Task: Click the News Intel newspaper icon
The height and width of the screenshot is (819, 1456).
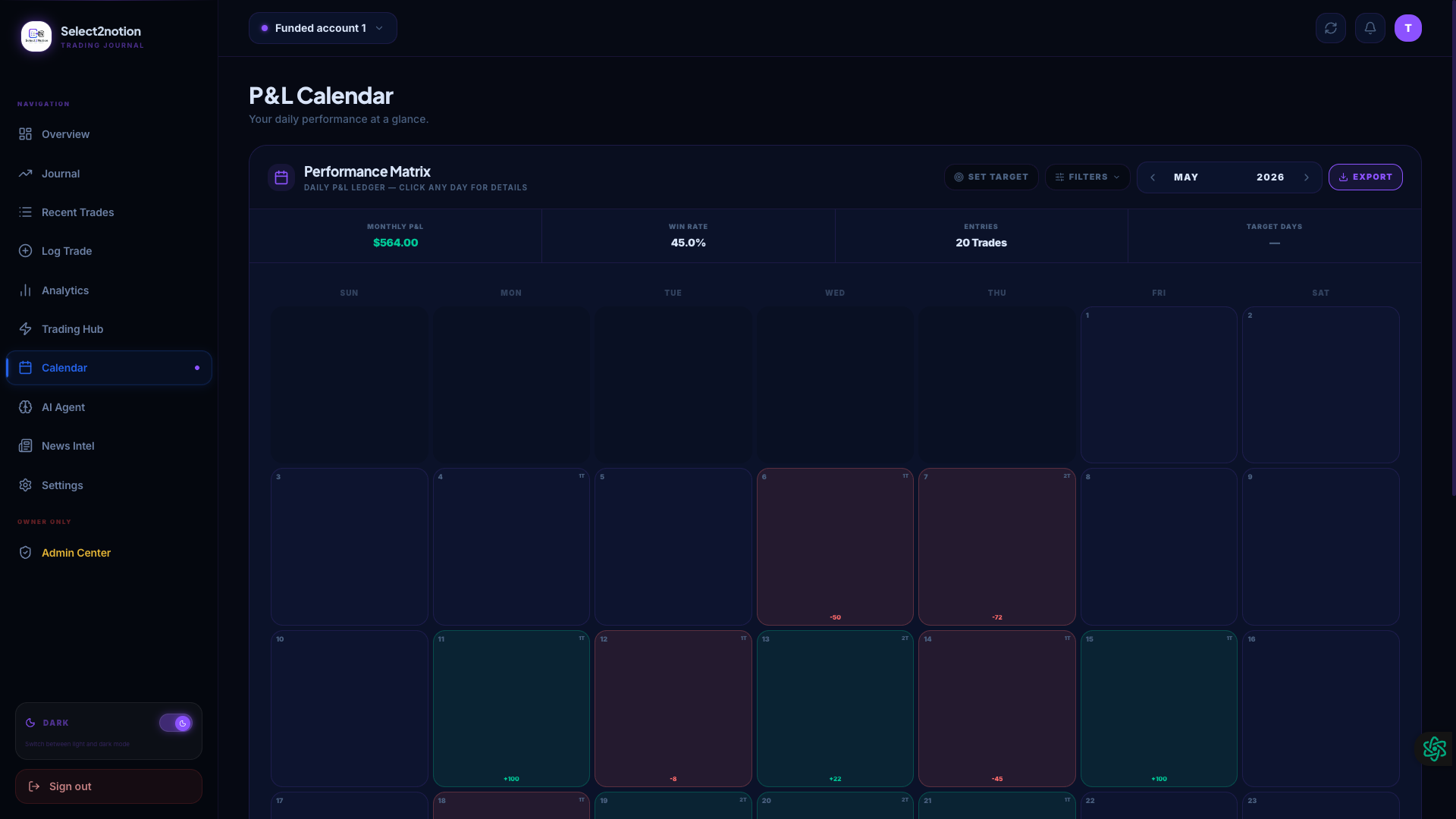Action: (x=25, y=446)
